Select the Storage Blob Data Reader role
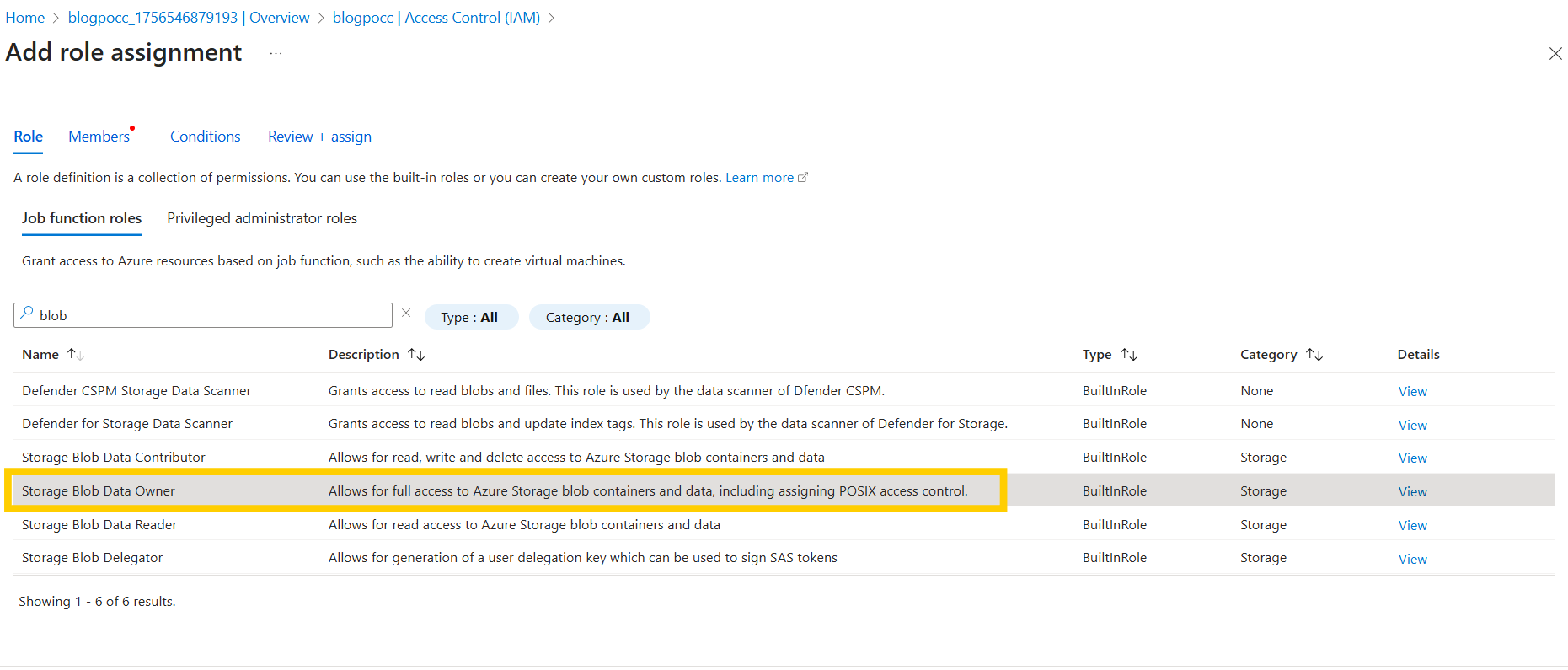 [99, 525]
